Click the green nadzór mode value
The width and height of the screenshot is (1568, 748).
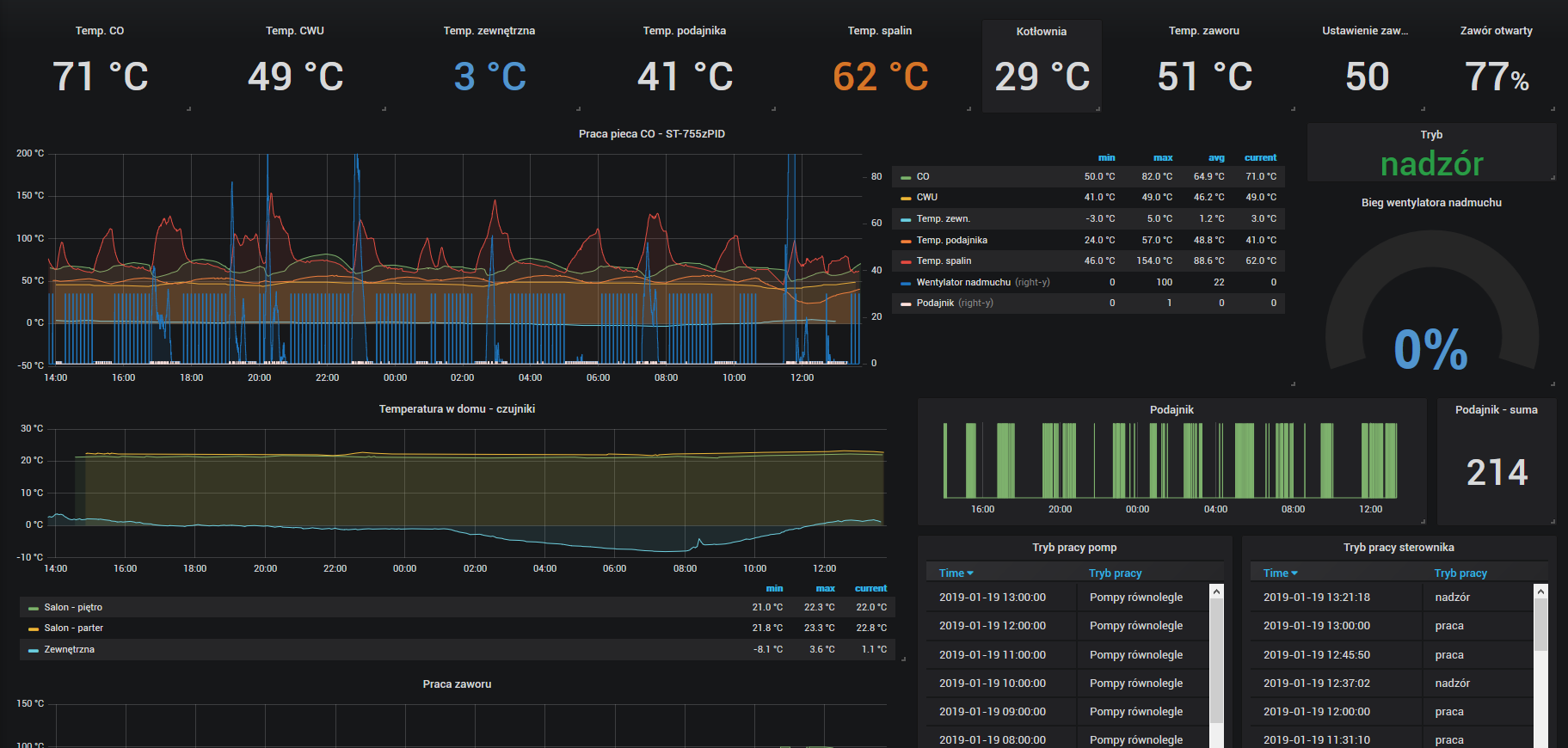coord(1431,163)
